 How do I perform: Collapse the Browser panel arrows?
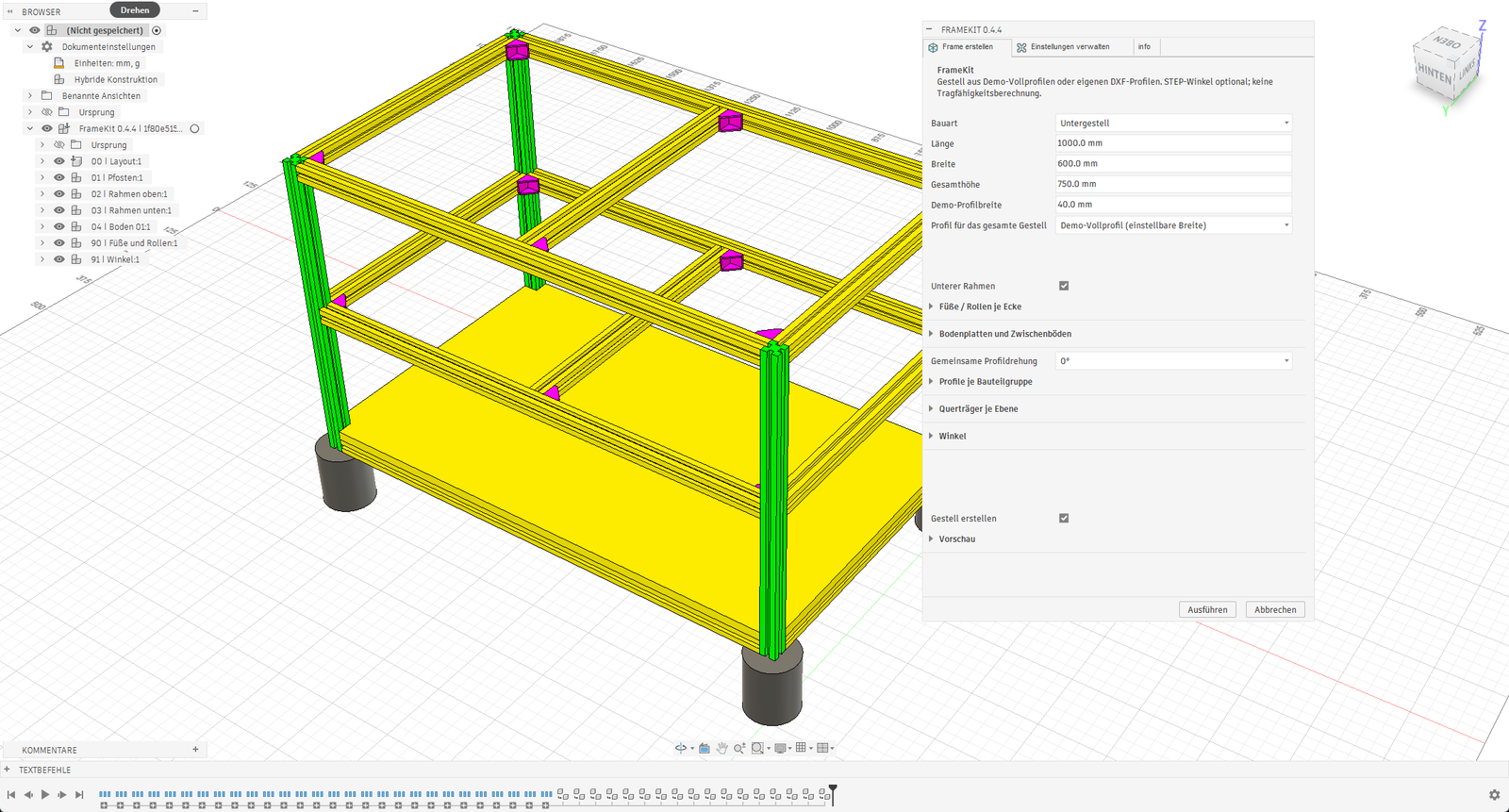point(10,11)
